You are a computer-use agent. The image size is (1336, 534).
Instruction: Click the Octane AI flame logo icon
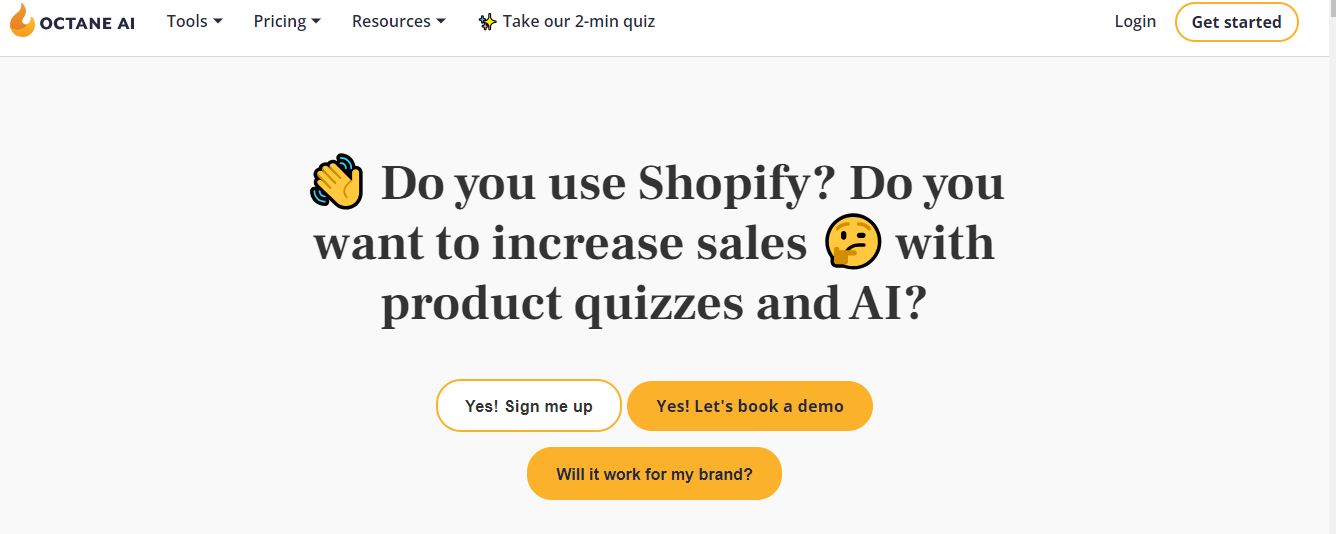point(22,21)
